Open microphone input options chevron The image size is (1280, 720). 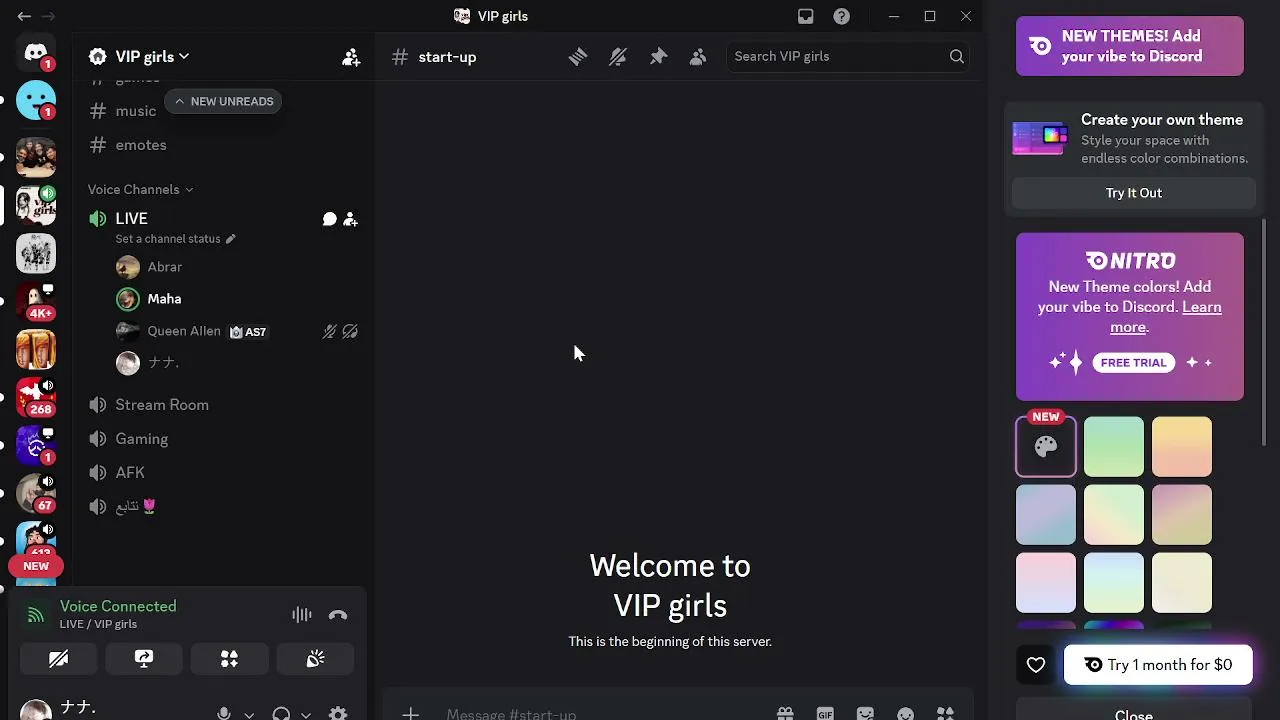(249, 714)
